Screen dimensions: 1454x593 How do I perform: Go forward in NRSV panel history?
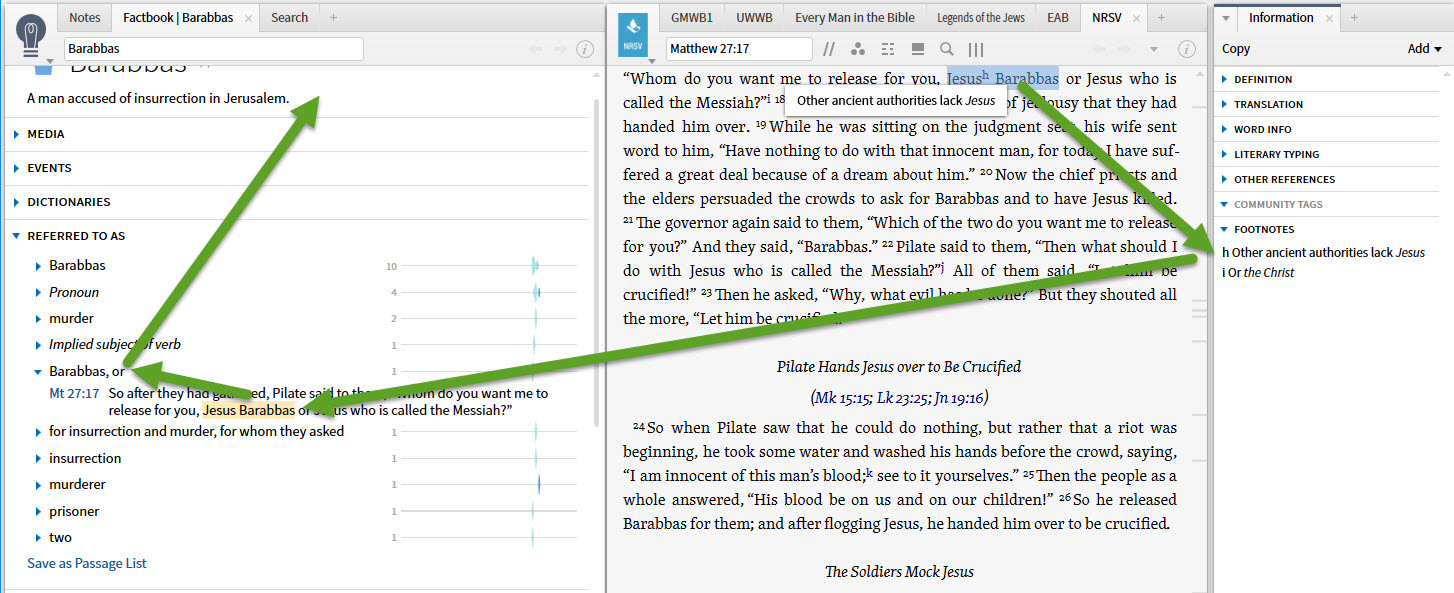[1123, 49]
